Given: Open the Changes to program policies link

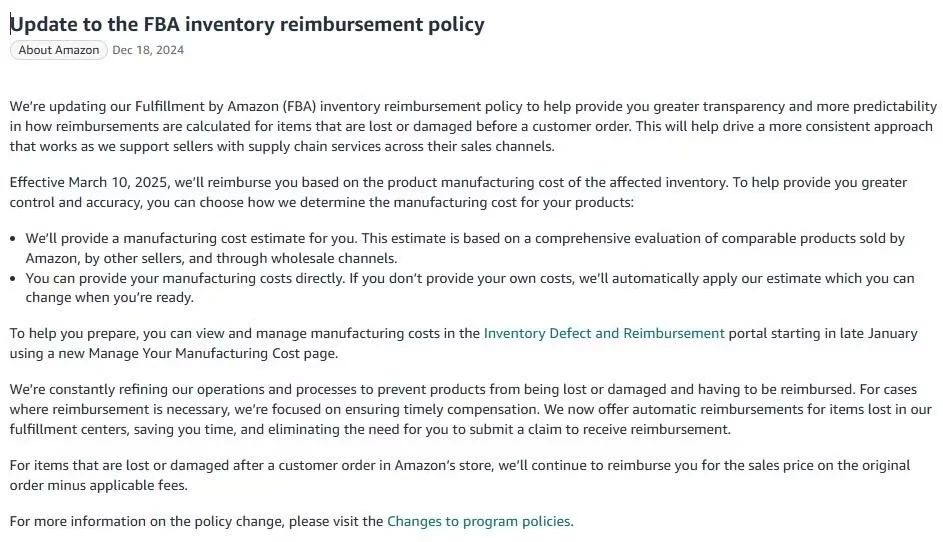Looking at the screenshot, I should 478,521.
